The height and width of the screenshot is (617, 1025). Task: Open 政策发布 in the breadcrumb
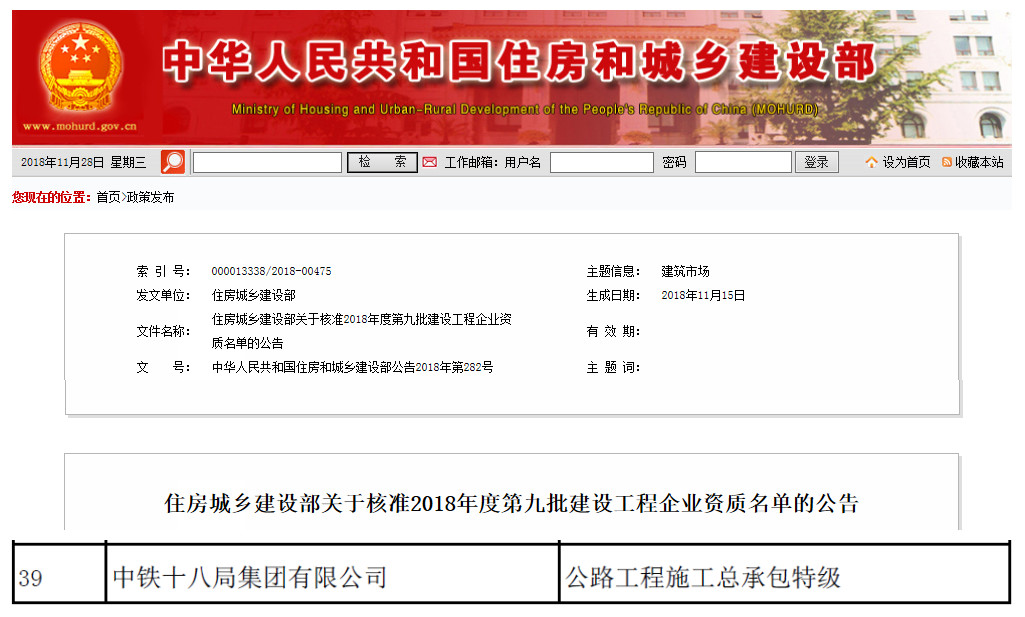(x=150, y=197)
